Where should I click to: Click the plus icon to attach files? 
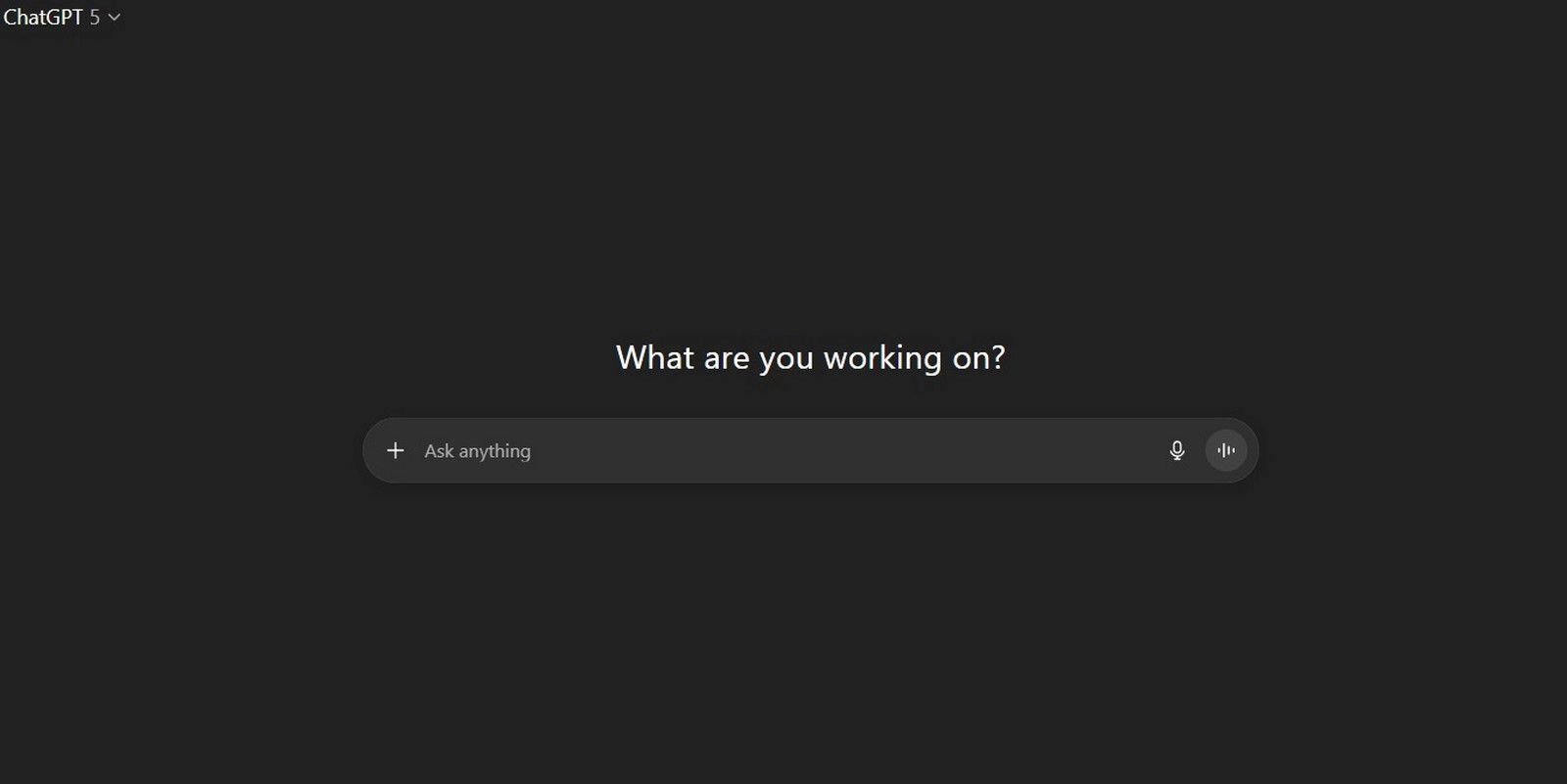(396, 450)
